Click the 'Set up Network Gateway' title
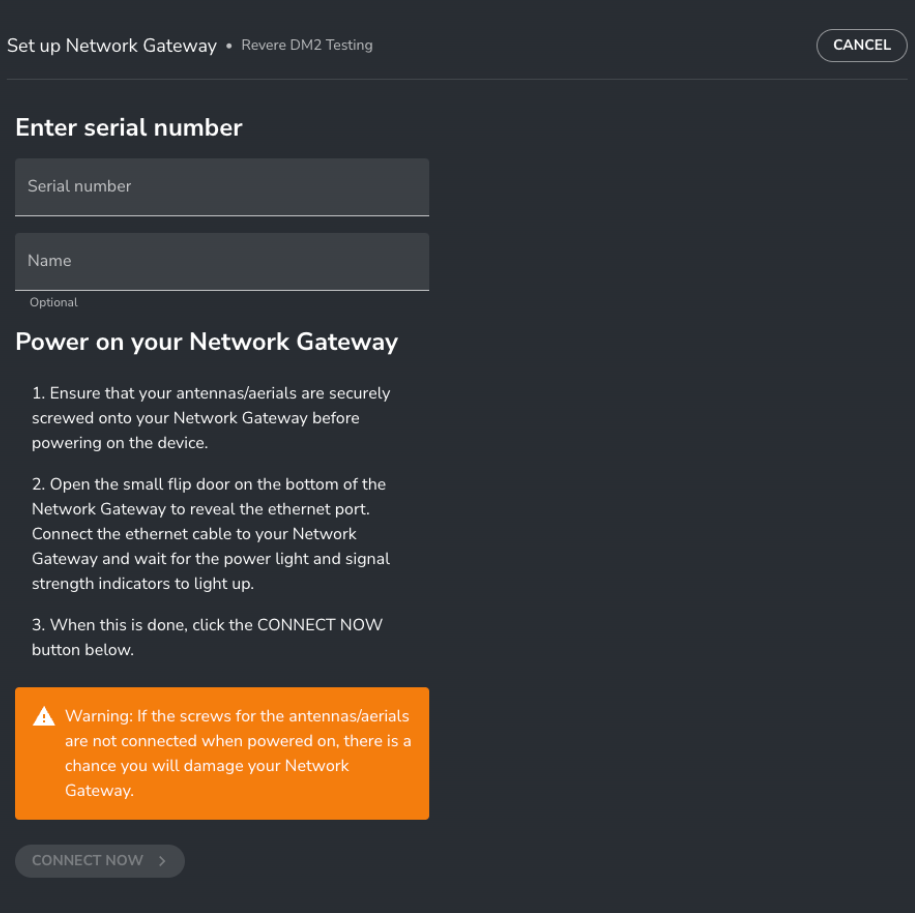 click(x=112, y=46)
